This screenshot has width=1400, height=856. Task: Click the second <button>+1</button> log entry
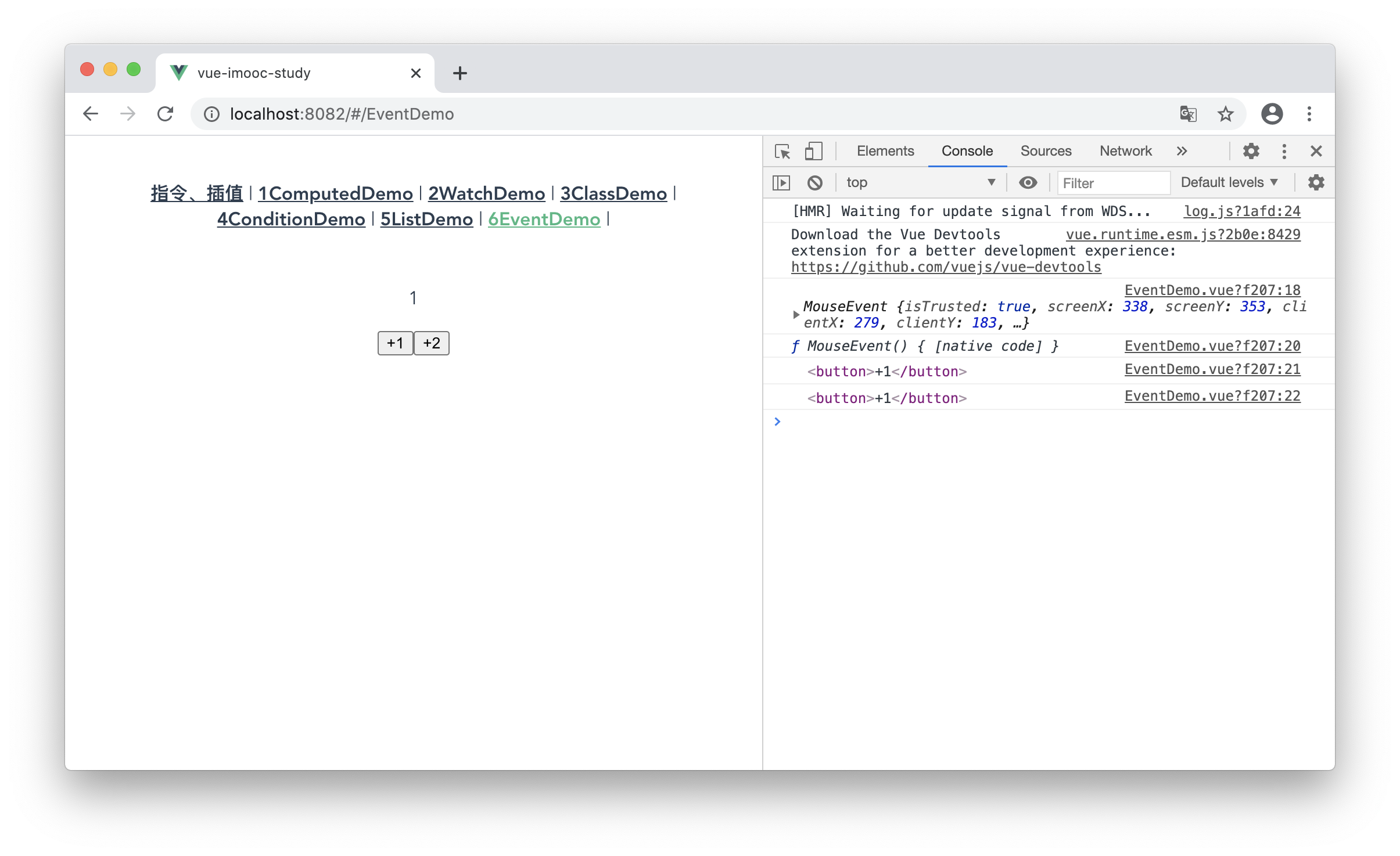(x=886, y=398)
